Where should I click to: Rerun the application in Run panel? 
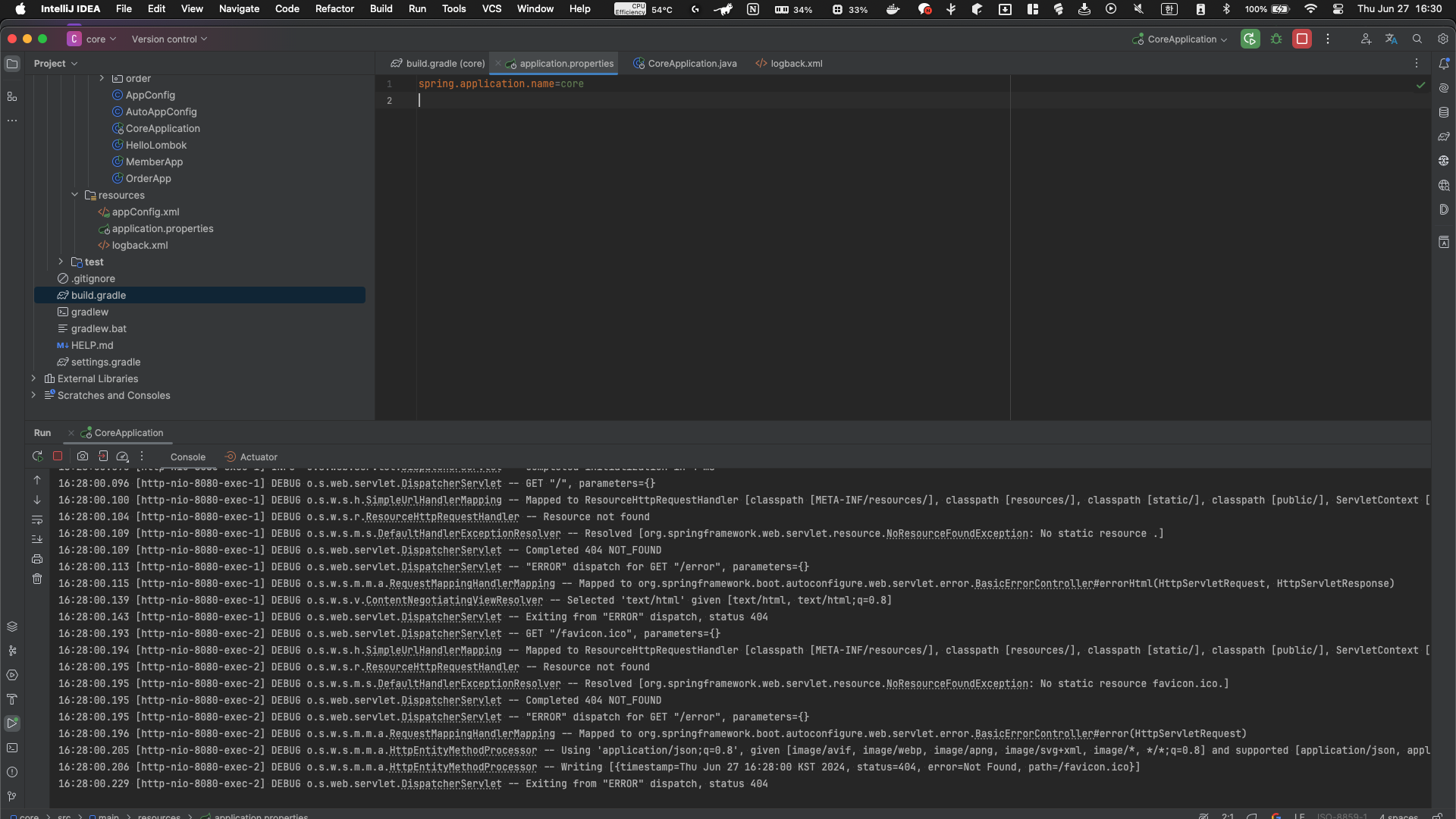pos(37,457)
